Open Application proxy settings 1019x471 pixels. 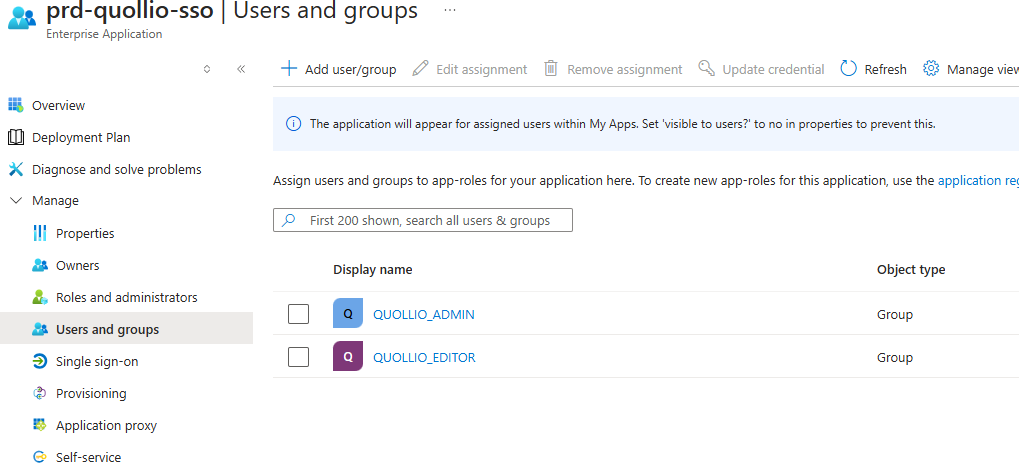coord(106,426)
